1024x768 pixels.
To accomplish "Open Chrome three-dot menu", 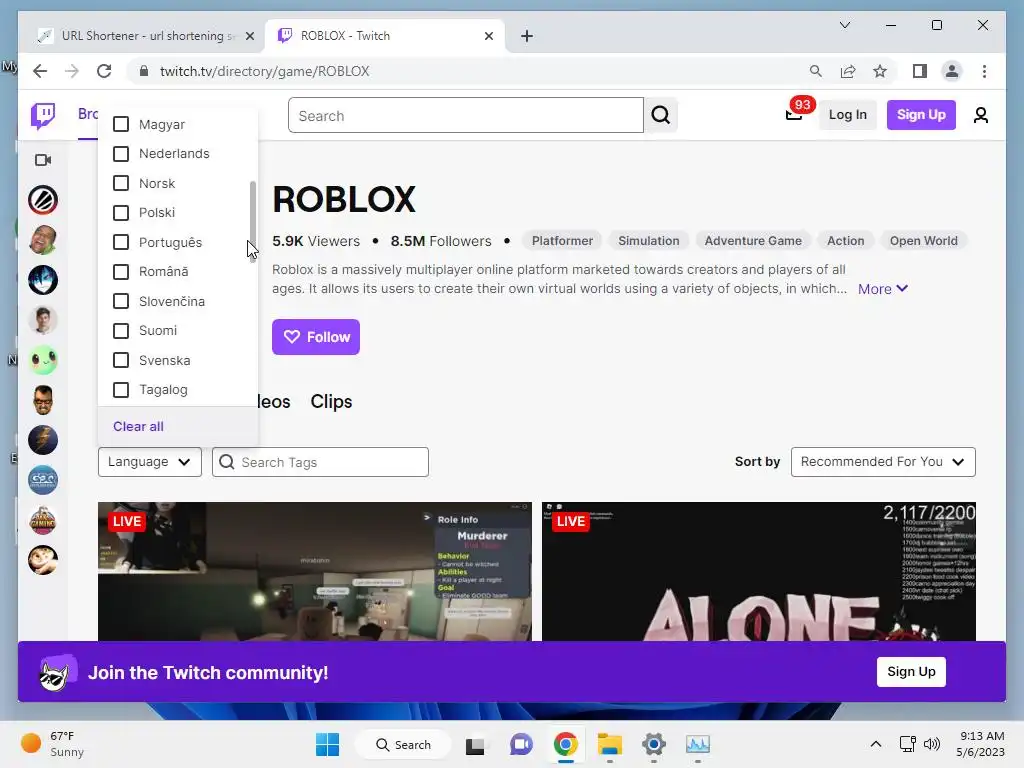I will coord(984,71).
